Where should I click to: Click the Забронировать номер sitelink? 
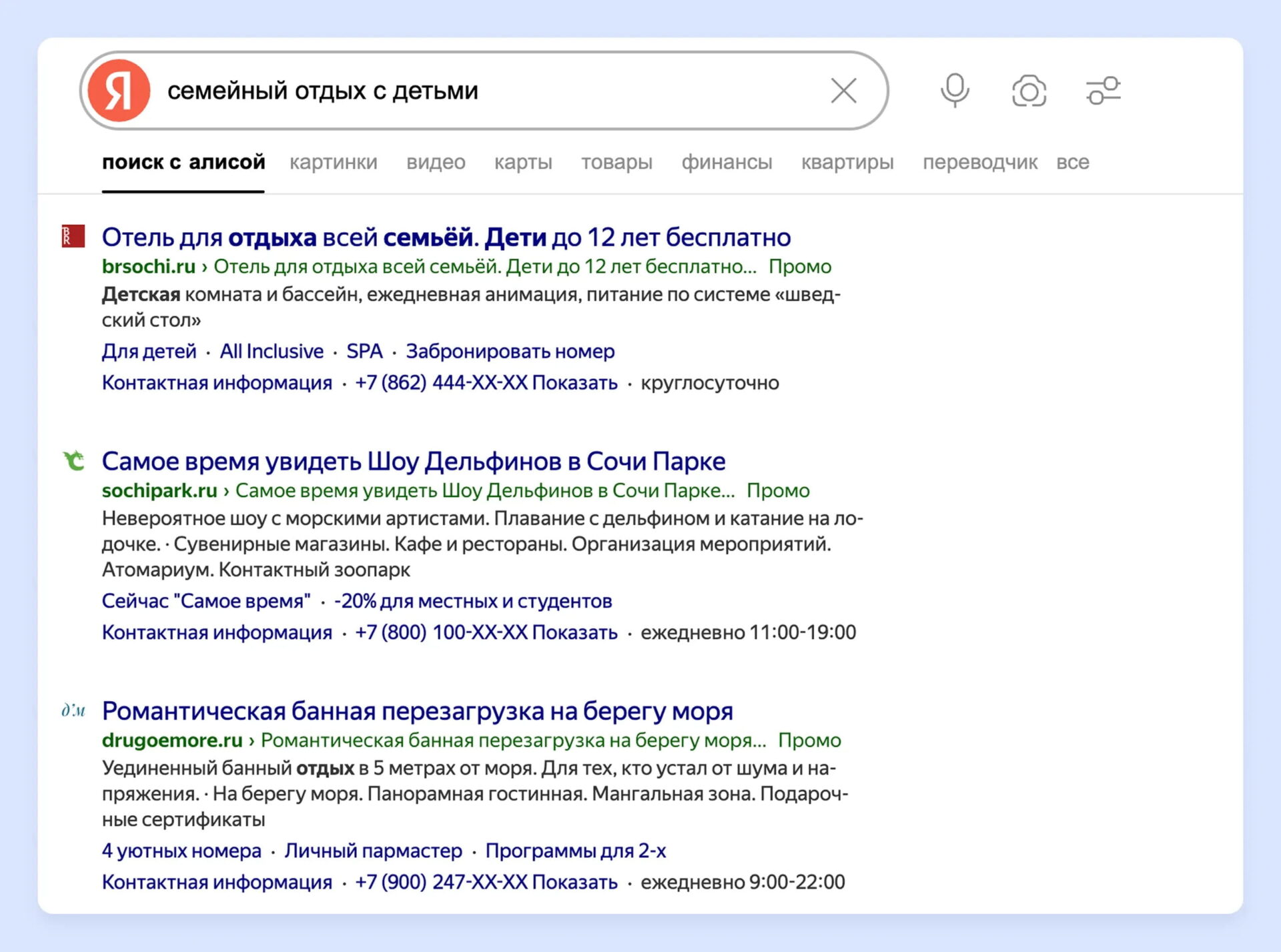[x=510, y=352]
